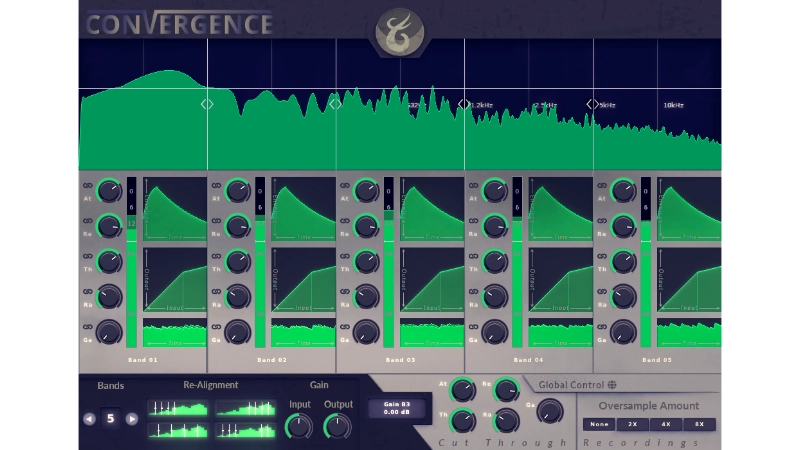
Task: Toggle the Ratio link icon in Band 03
Action: pos(345,291)
